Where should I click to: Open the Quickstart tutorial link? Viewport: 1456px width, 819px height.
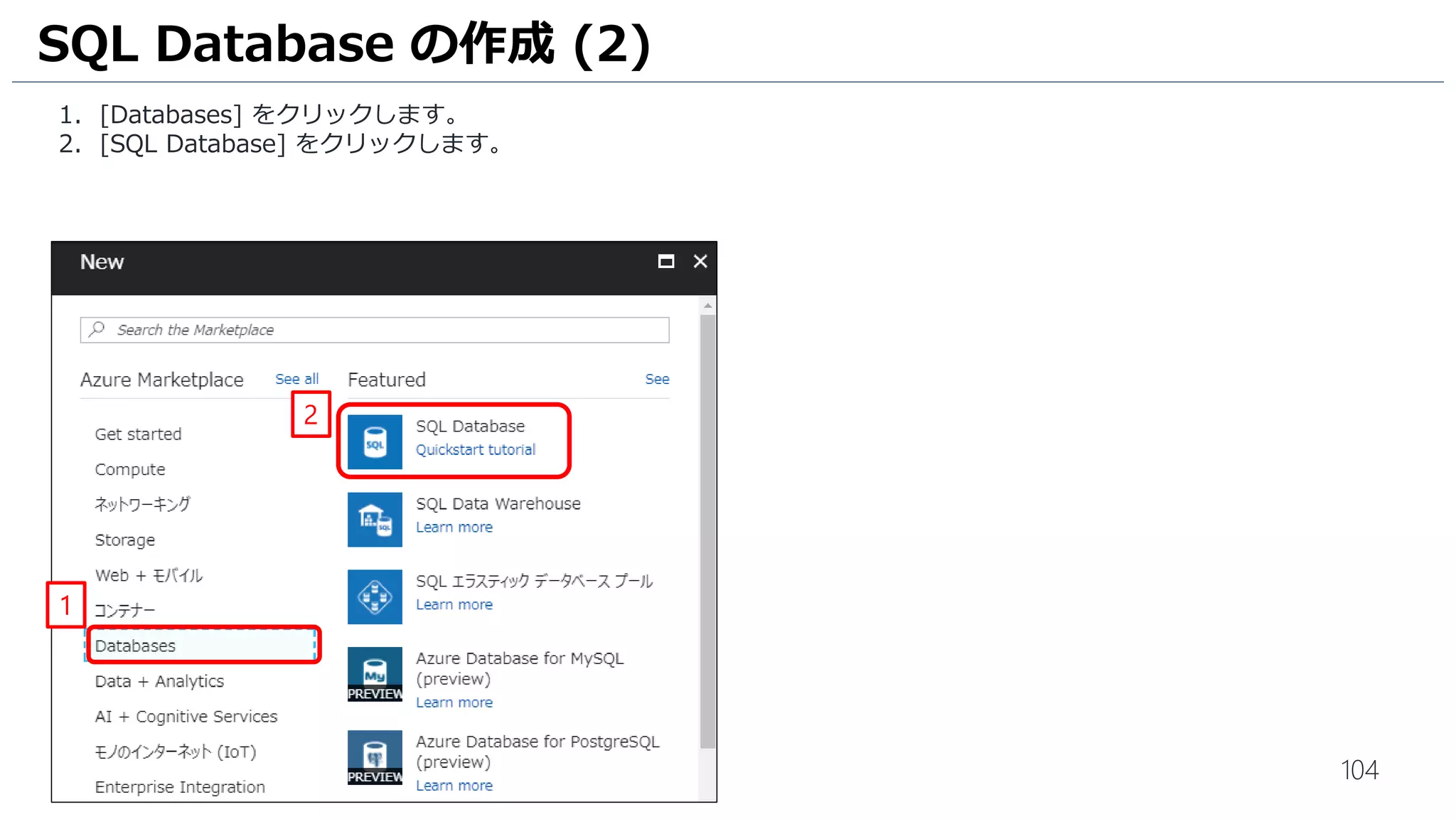[x=476, y=449]
